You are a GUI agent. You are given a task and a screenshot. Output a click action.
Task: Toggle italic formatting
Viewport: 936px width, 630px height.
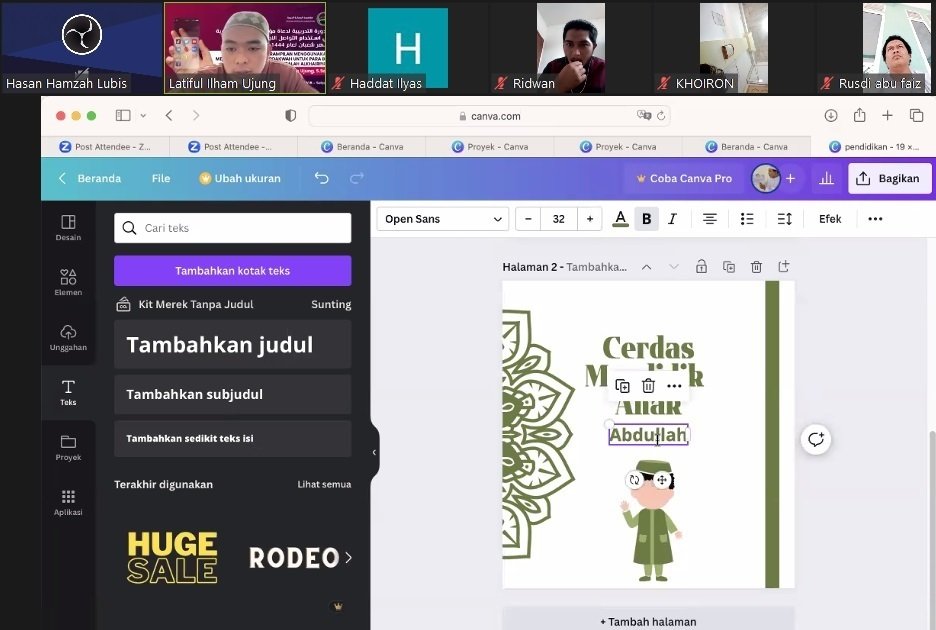(x=672, y=219)
